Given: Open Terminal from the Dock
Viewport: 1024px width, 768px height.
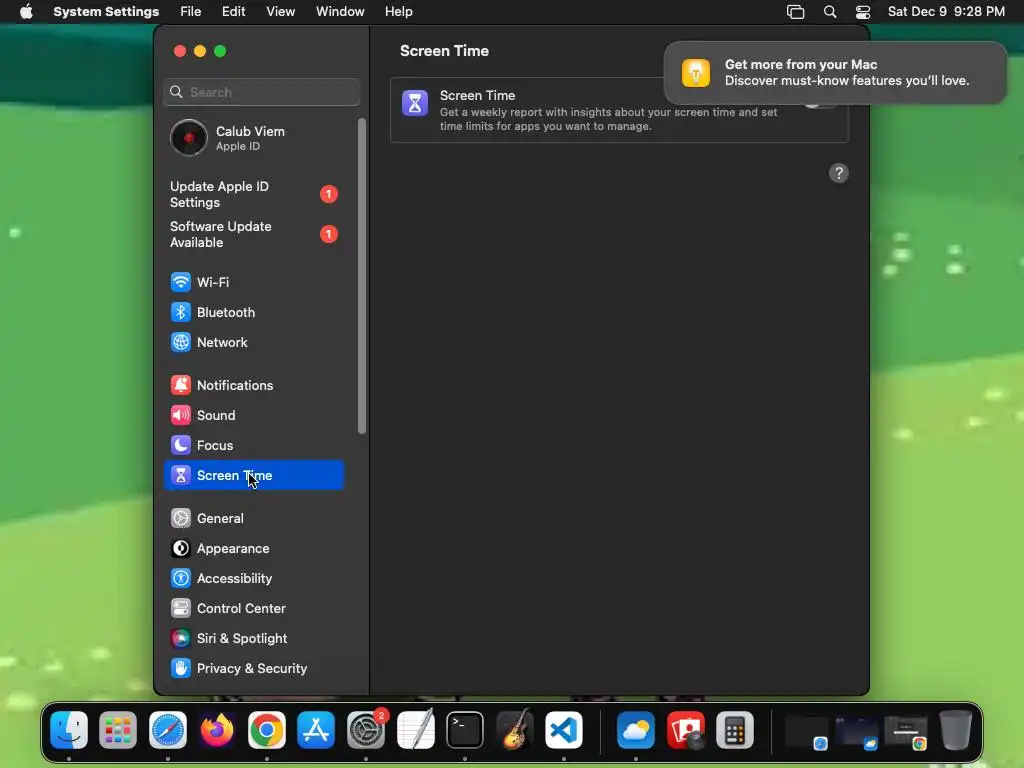Looking at the screenshot, I should 465,730.
